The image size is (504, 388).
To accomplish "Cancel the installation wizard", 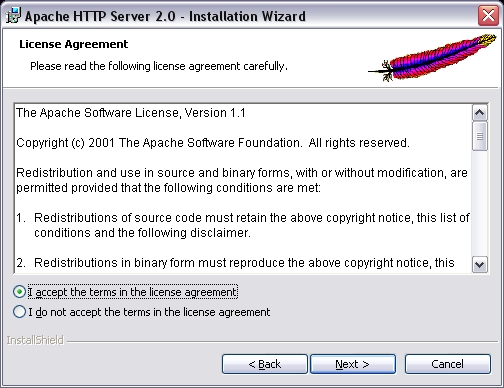I will point(448,364).
